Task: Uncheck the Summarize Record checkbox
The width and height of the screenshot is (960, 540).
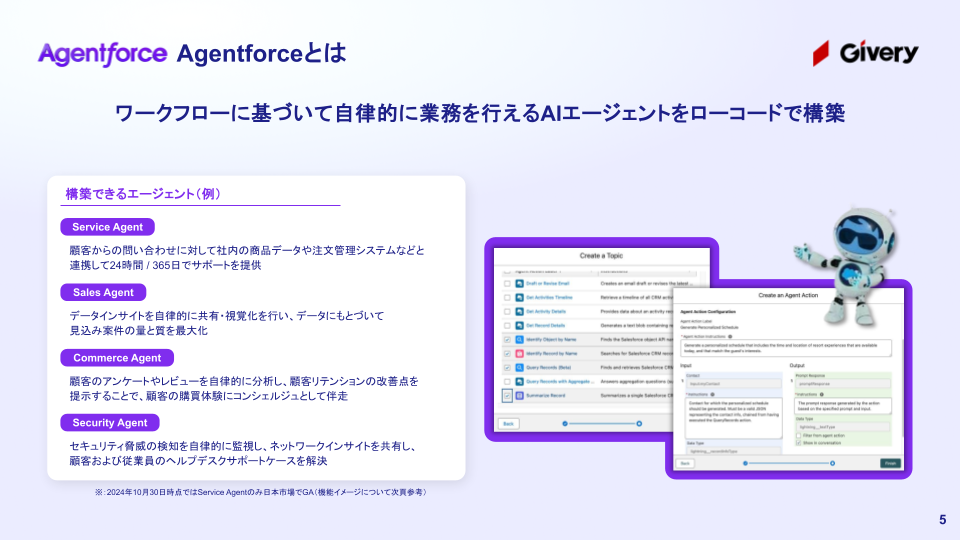Action: pyautogui.click(x=507, y=396)
